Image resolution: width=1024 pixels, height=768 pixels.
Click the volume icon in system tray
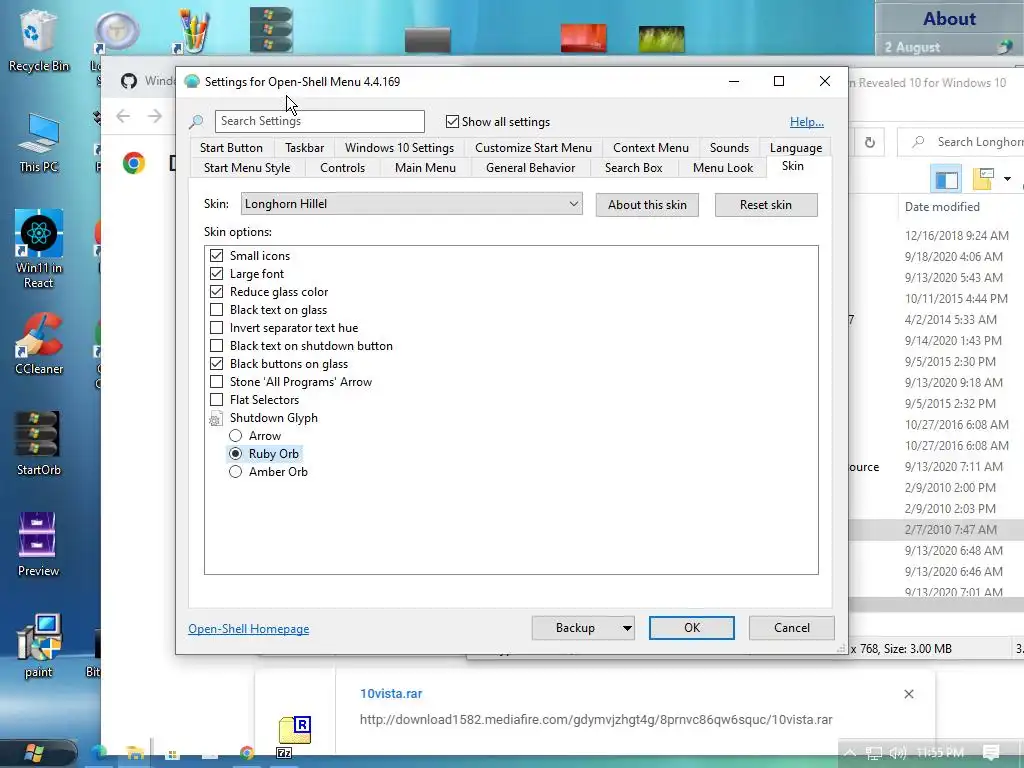click(897, 753)
